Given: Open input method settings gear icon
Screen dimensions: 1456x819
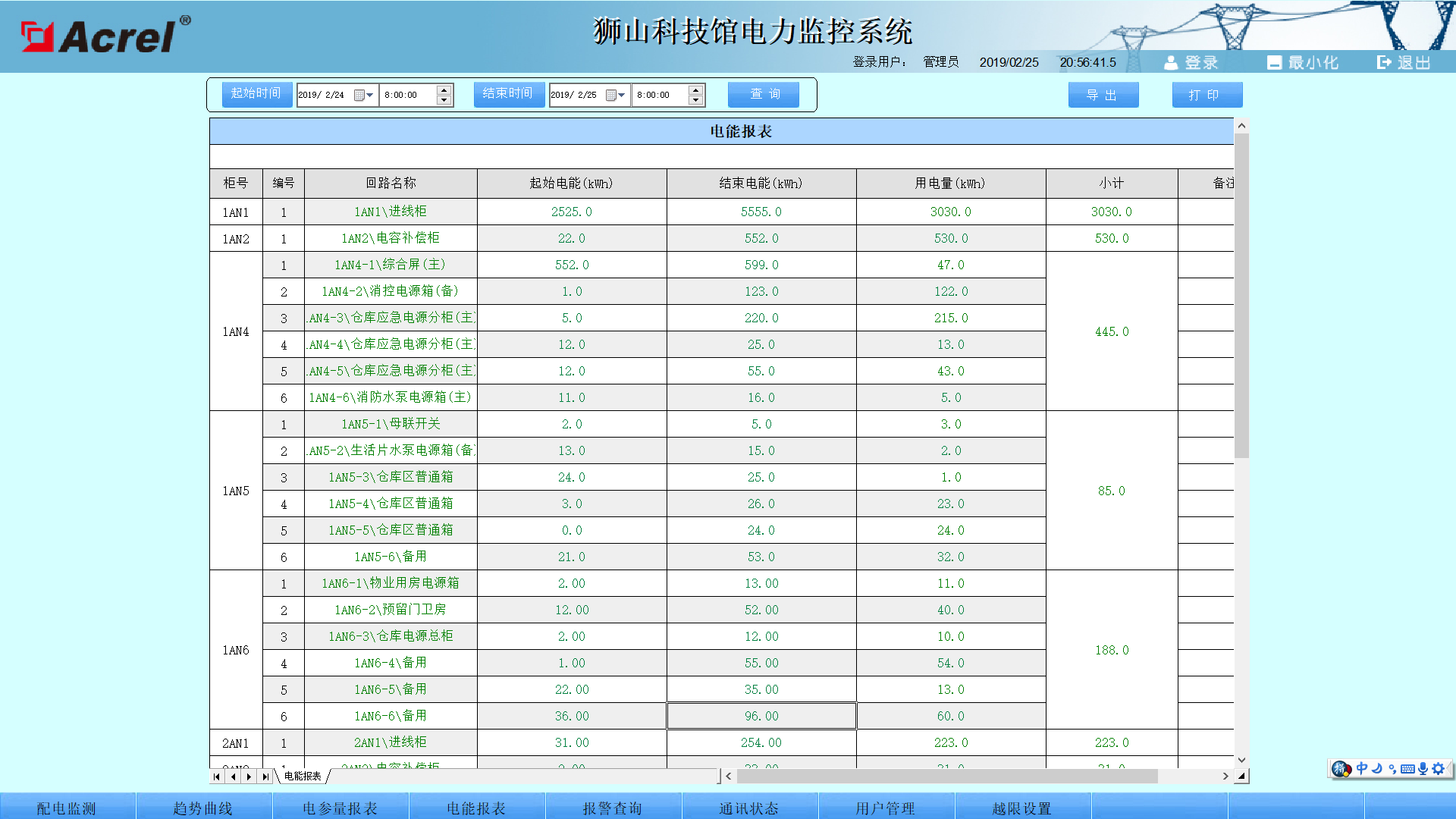Looking at the screenshot, I should pos(1439,769).
